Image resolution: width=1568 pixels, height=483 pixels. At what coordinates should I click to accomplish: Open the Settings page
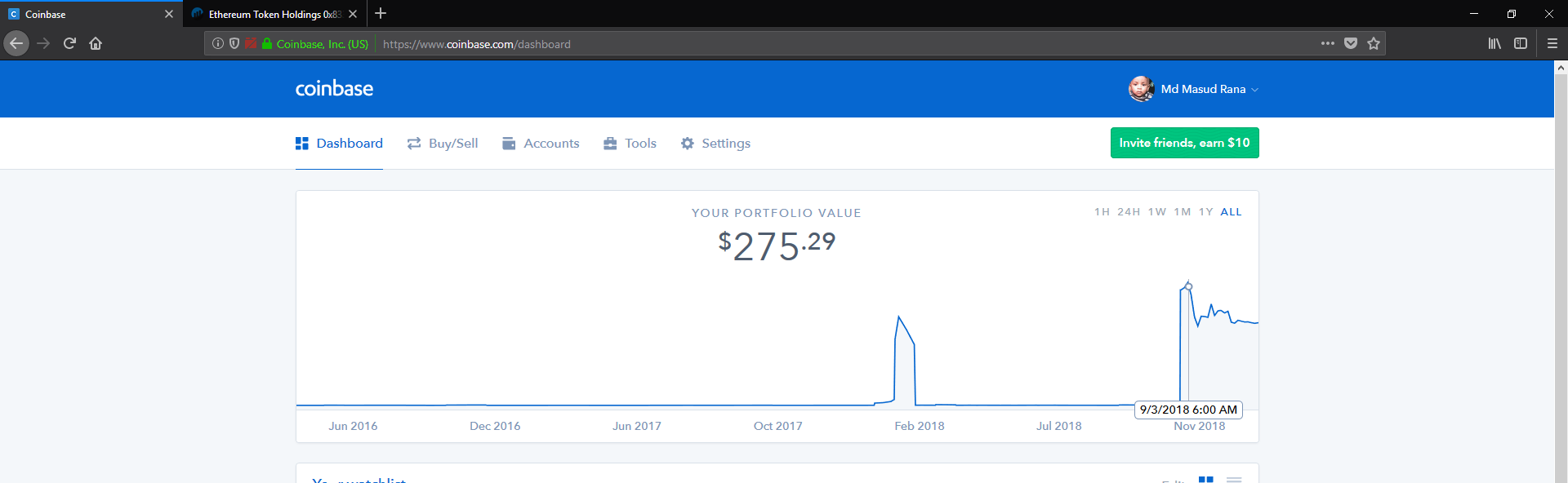pos(715,143)
